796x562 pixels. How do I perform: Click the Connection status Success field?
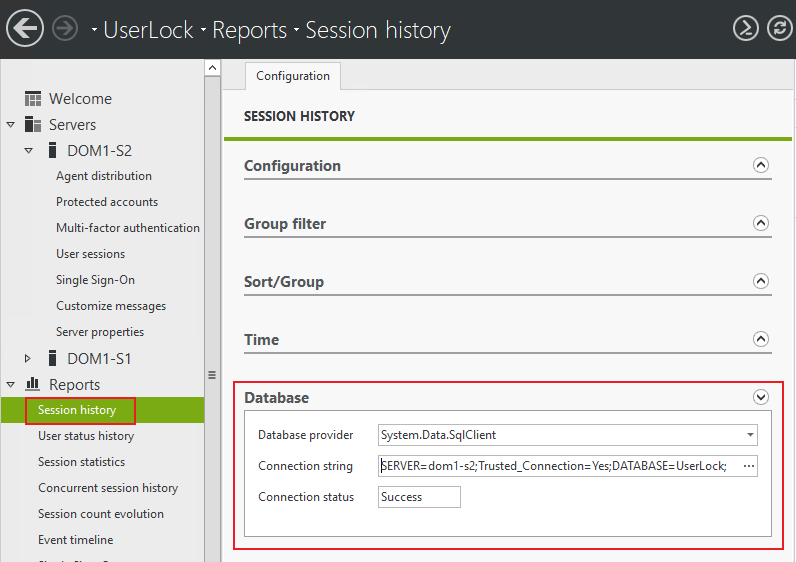click(419, 497)
